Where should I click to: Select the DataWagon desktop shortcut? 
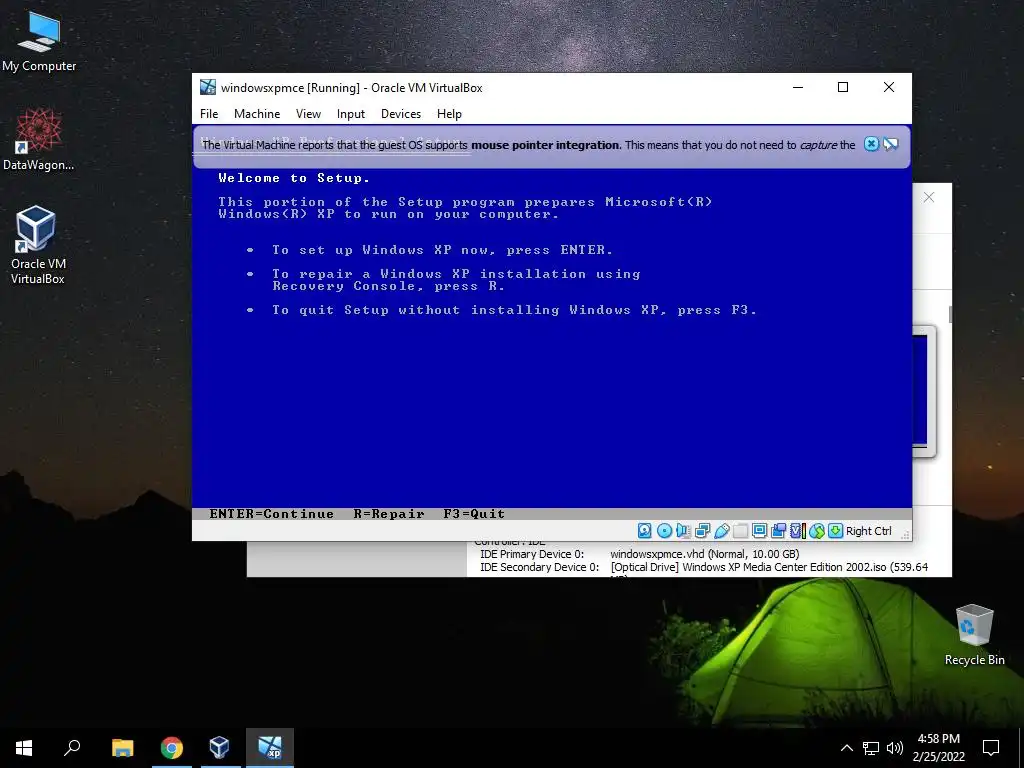tap(39, 140)
